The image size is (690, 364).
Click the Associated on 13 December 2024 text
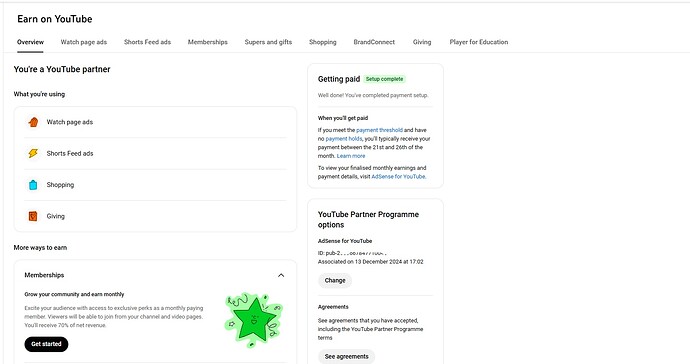371,261
